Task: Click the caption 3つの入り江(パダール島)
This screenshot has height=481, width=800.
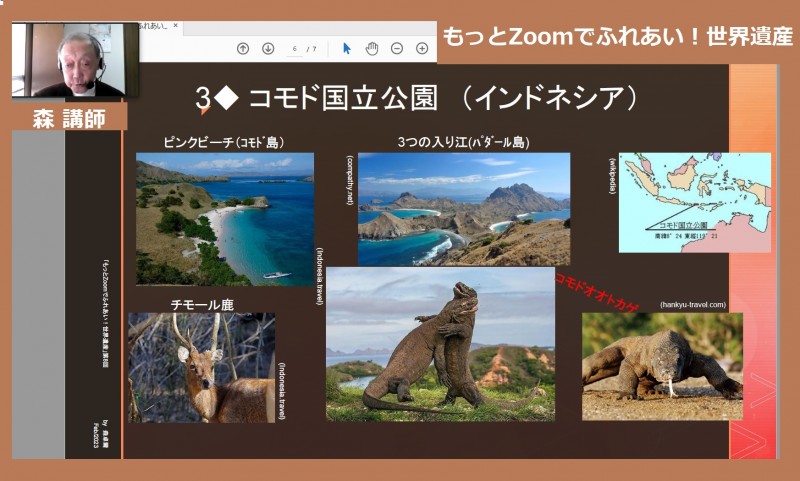Action: point(463,142)
